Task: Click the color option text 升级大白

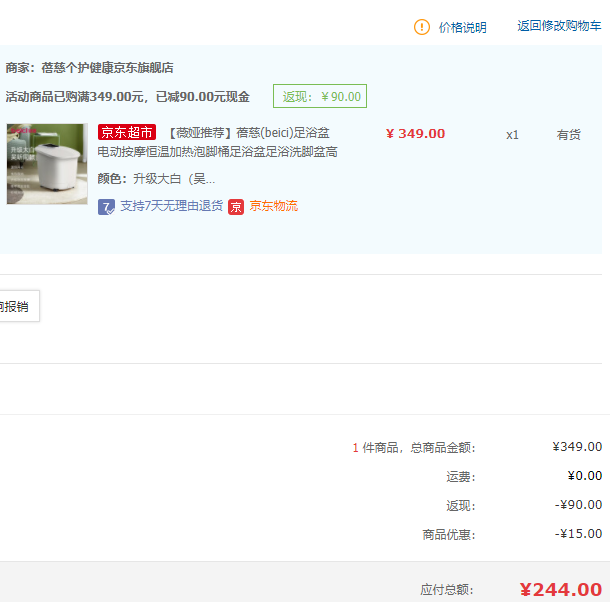Action: [174, 179]
